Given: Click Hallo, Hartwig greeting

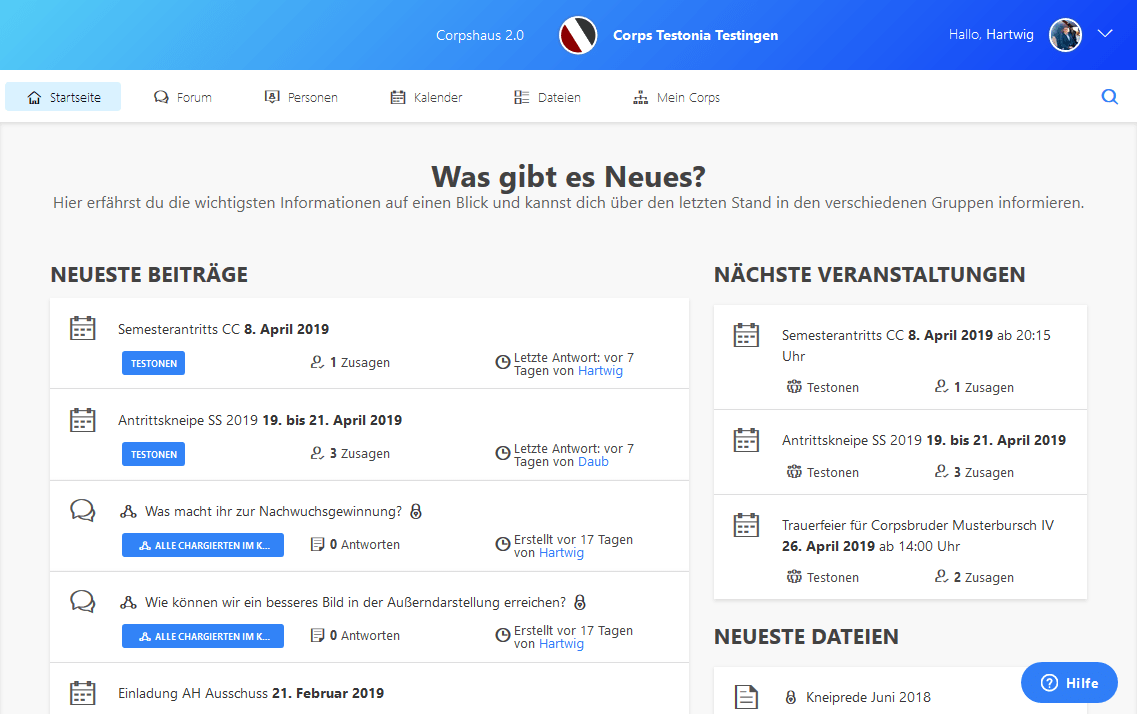Looking at the screenshot, I should (x=991, y=35).
